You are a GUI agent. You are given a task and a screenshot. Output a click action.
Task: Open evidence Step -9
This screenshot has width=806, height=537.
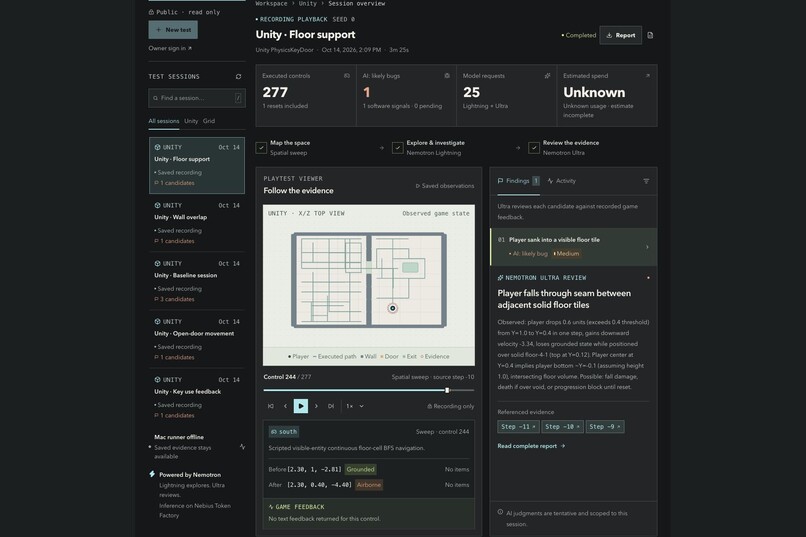point(605,427)
